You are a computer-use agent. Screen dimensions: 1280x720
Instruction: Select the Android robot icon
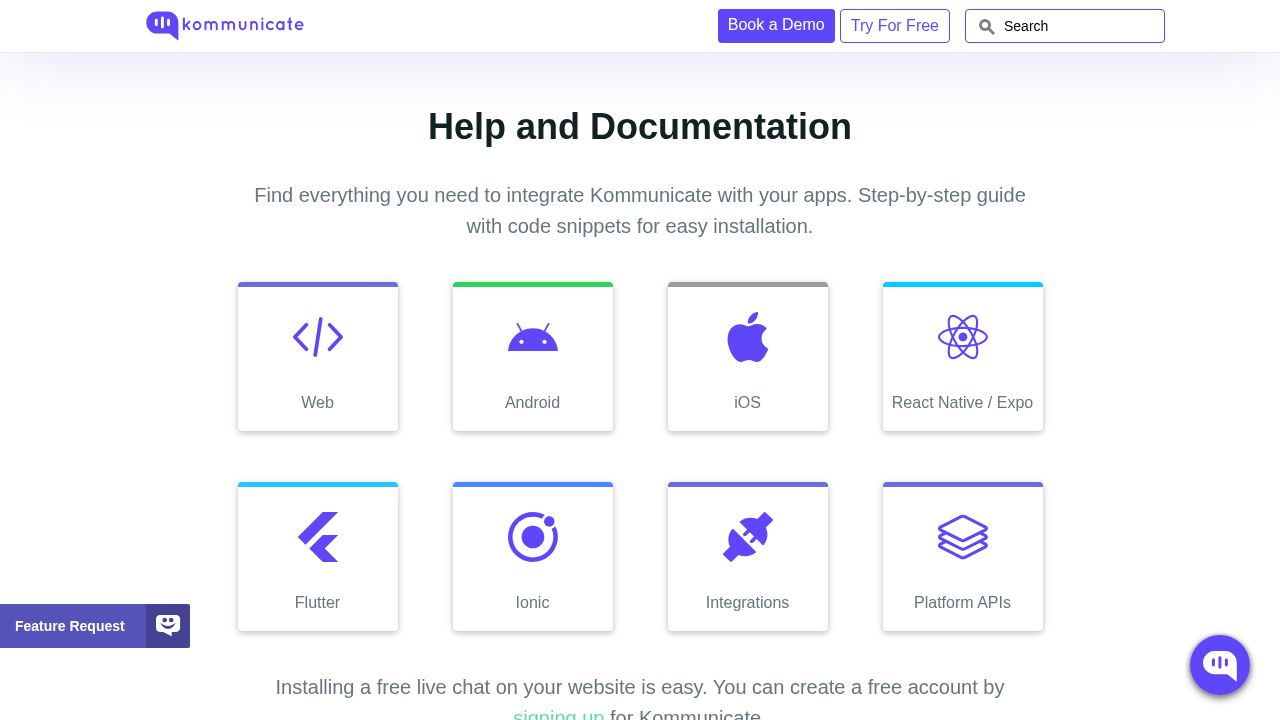click(533, 337)
